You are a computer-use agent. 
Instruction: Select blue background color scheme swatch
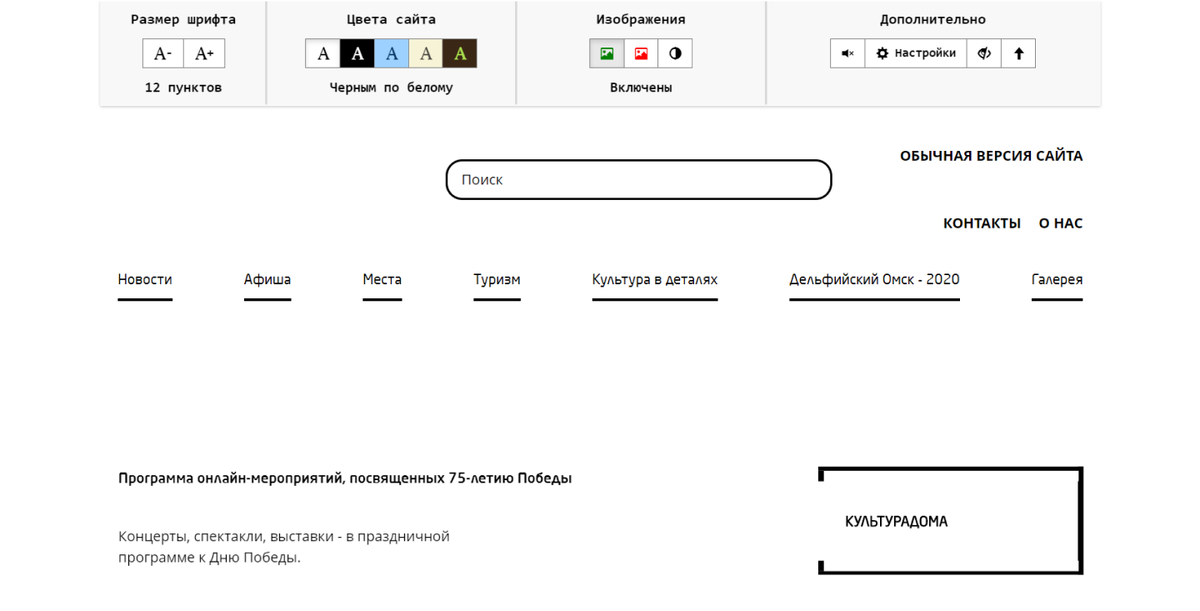coord(391,54)
